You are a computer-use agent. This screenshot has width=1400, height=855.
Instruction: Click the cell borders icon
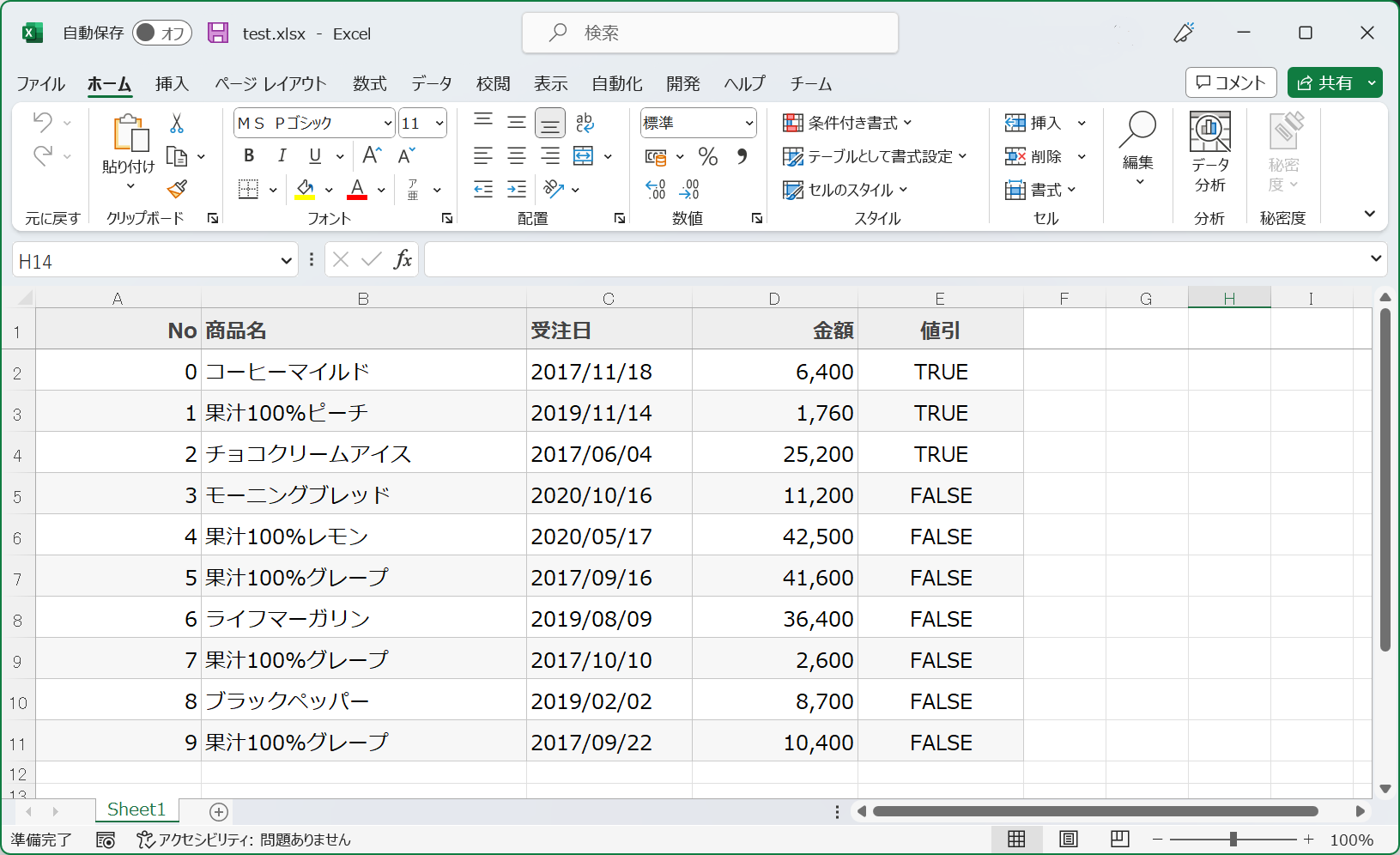[x=248, y=189]
